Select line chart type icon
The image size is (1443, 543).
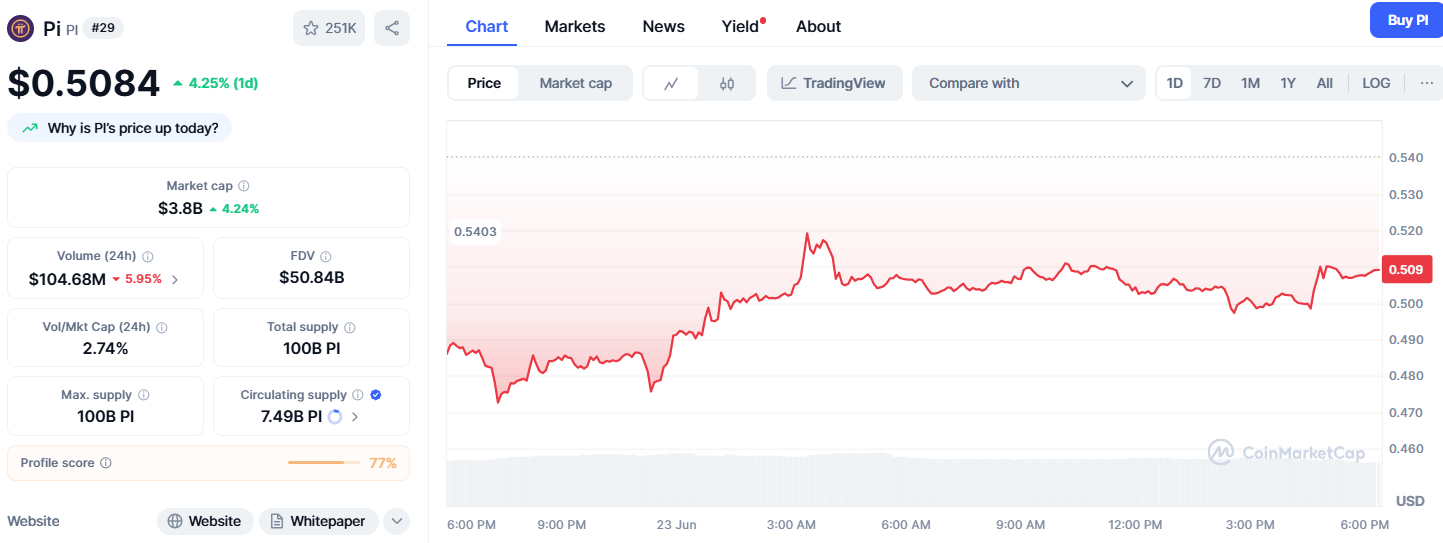coord(672,83)
